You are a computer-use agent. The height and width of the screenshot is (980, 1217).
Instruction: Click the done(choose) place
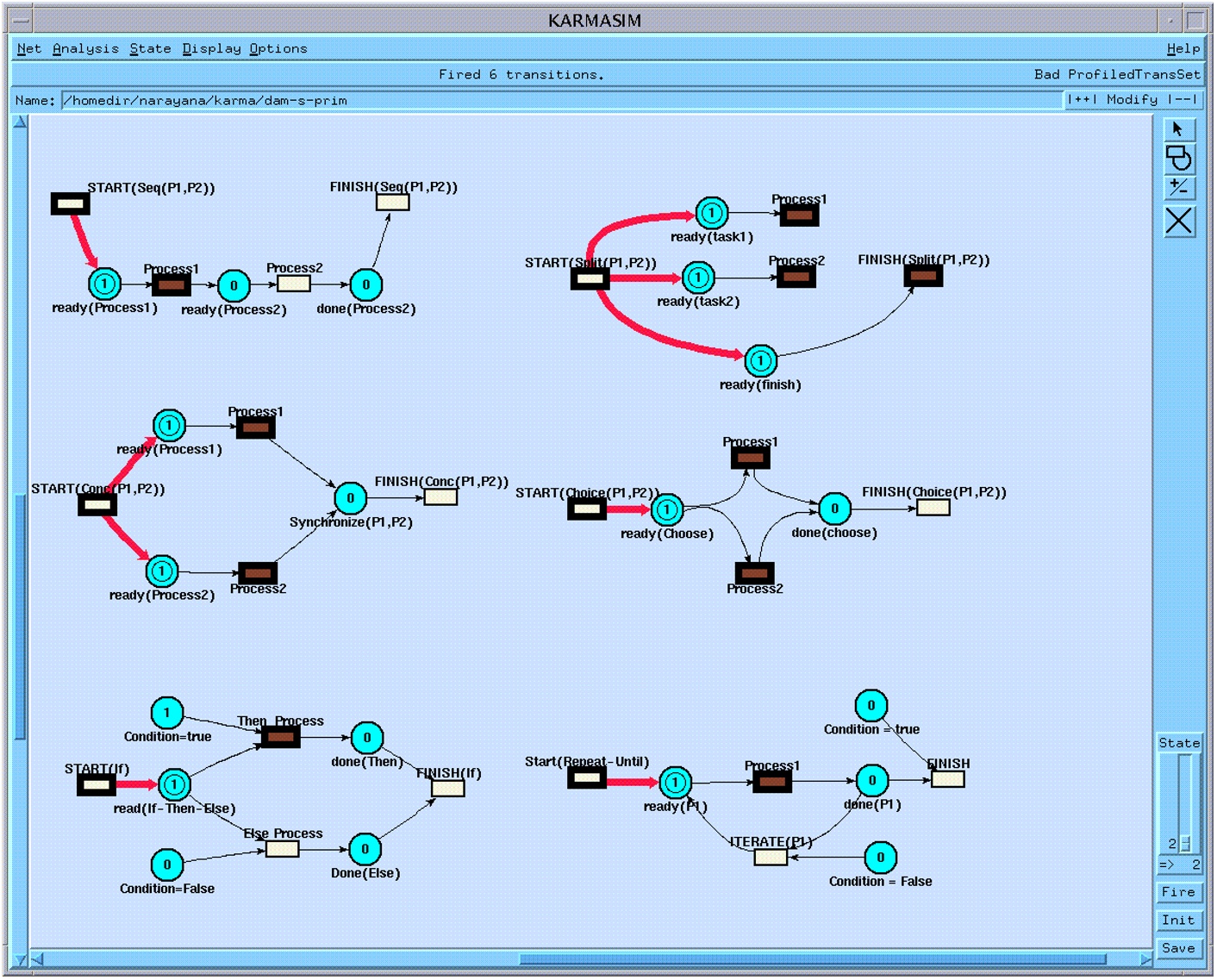[x=834, y=509]
